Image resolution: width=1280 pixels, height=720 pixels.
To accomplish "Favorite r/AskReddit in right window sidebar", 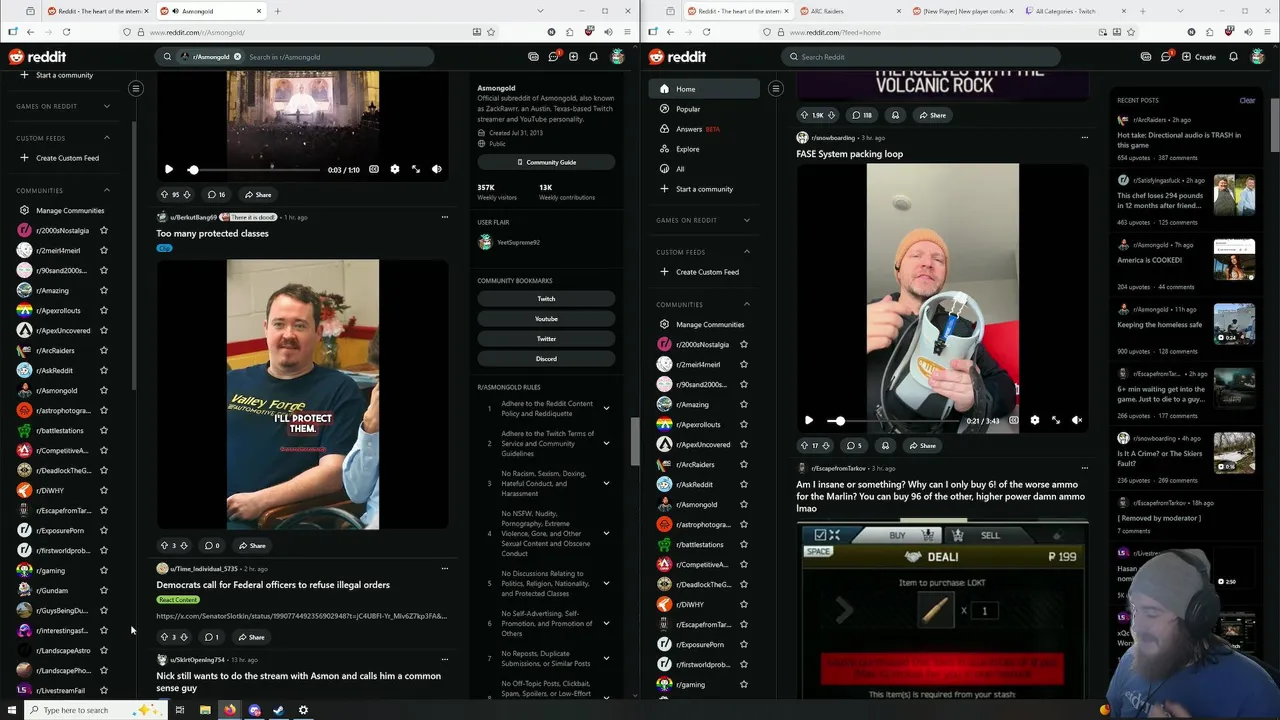I will (744, 485).
